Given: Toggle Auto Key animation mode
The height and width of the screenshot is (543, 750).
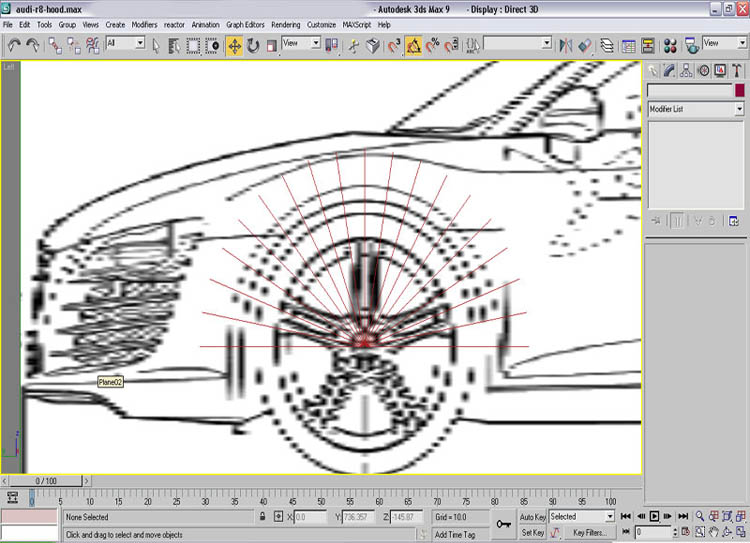Looking at the screenshot, I should (x=533, y=517).
